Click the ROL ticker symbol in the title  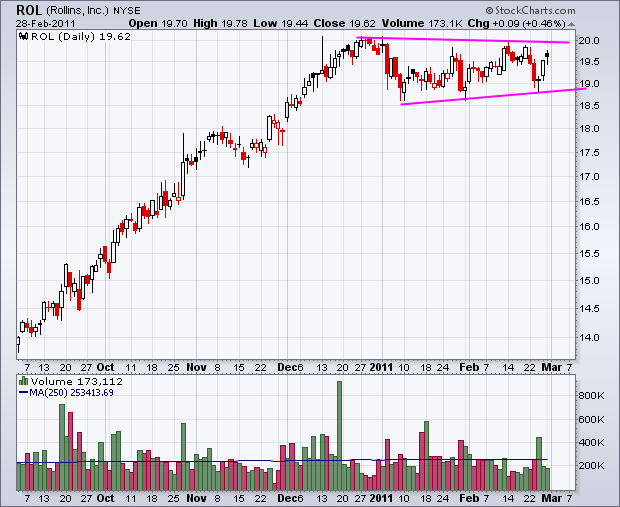[29, 10]
